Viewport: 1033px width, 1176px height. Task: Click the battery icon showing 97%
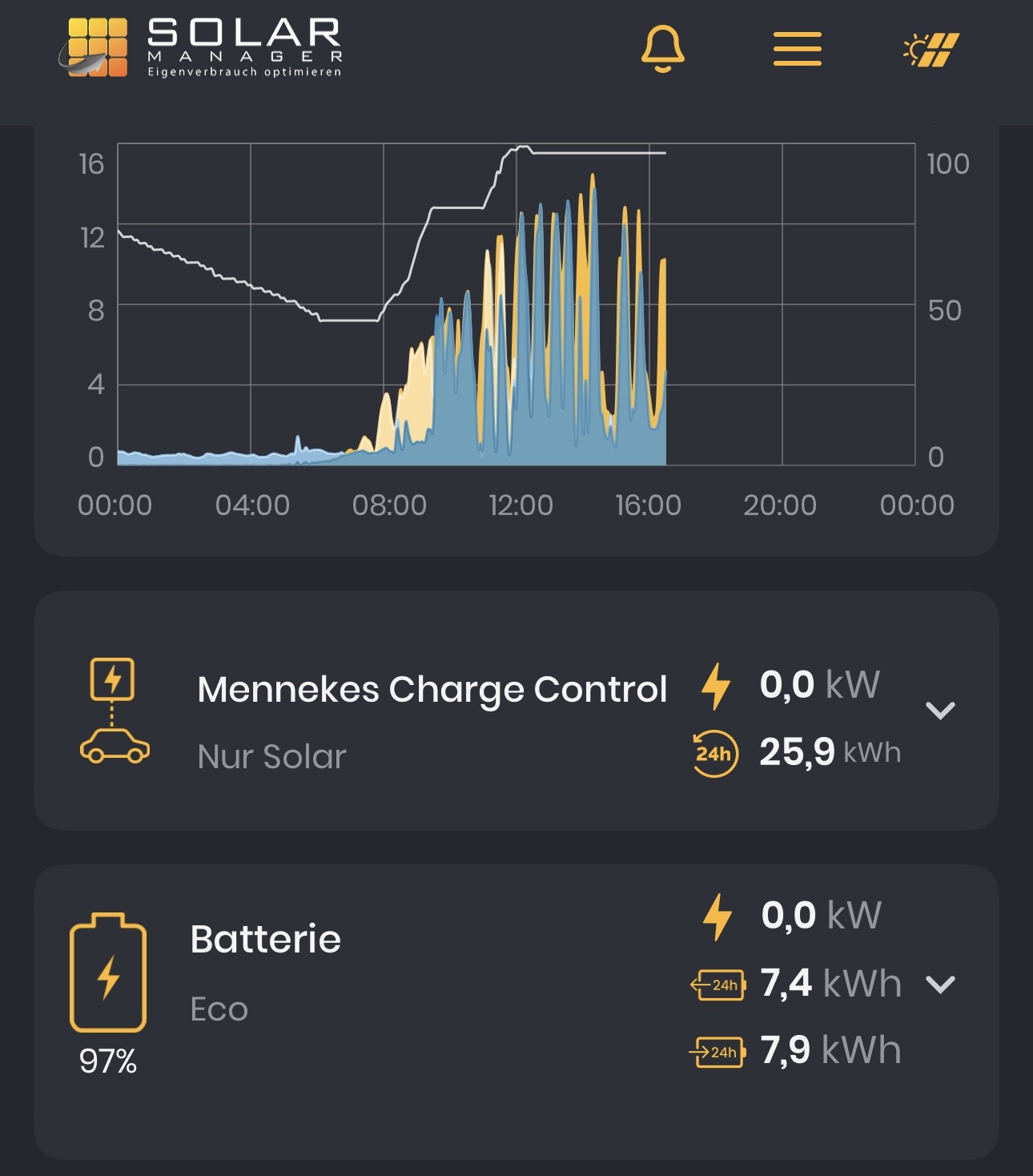coord(108,973)
